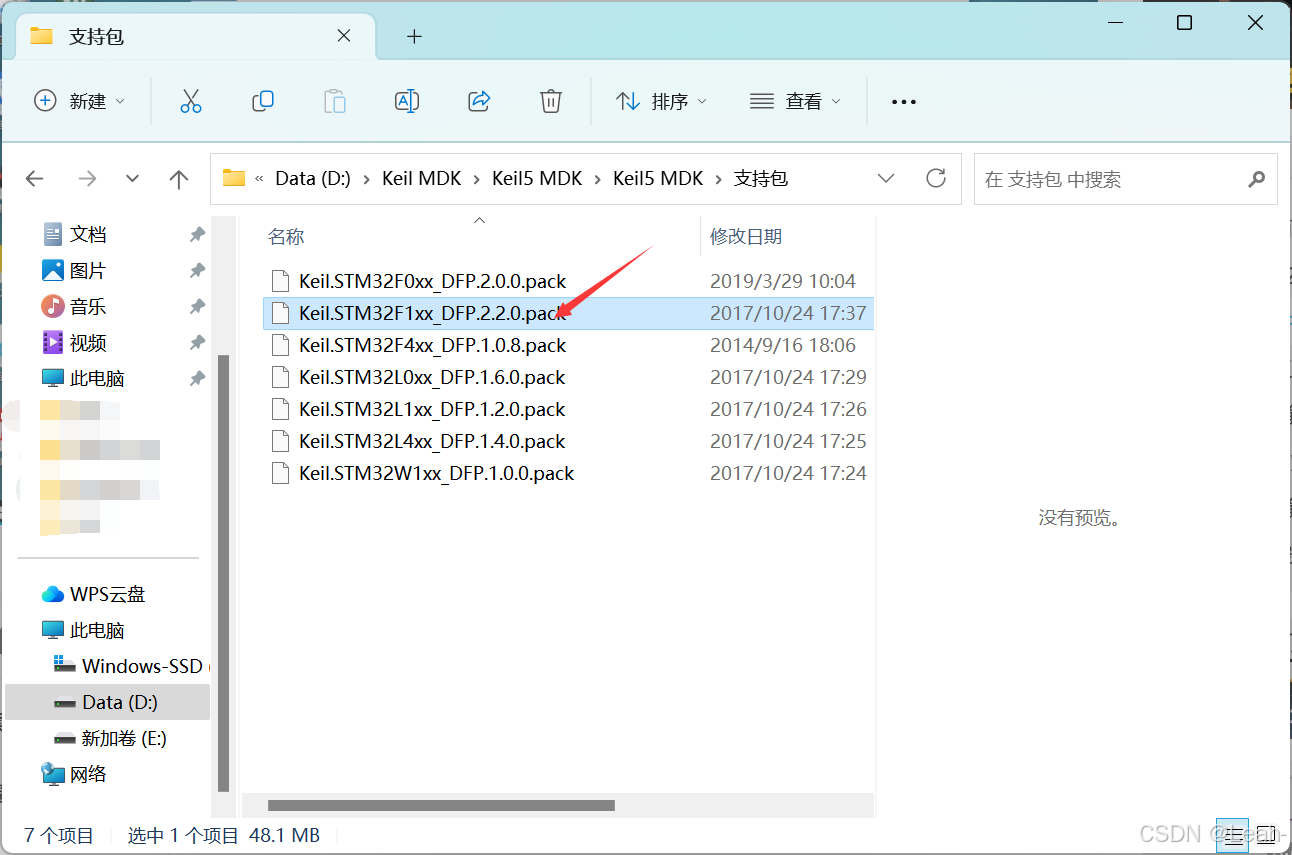Open the 新建 dropdown menu

[x=80, y=101]
